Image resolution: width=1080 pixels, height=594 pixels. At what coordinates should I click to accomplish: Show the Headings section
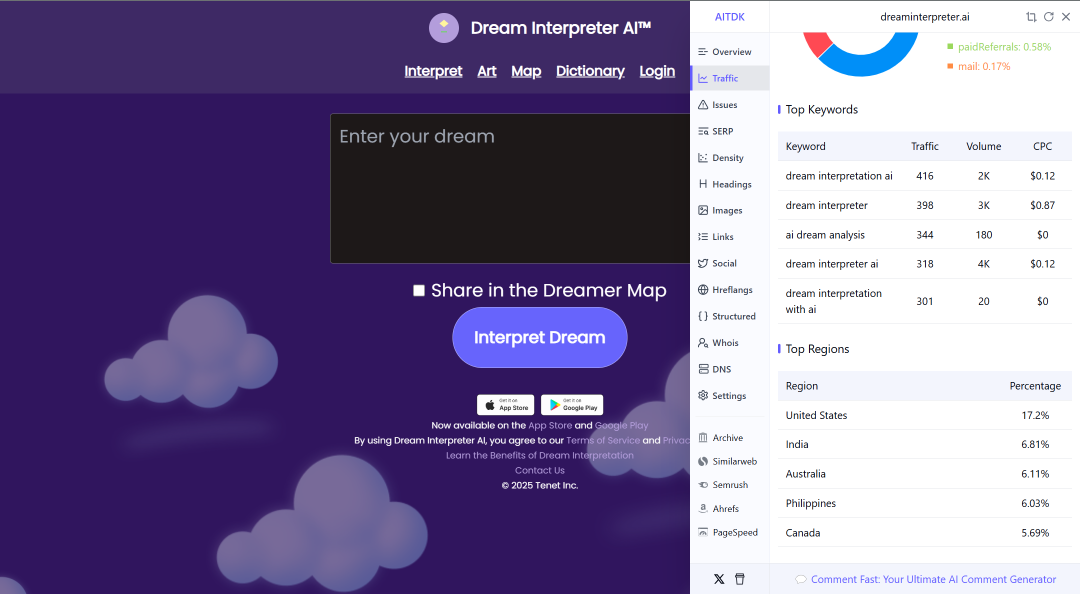point(729,184)
